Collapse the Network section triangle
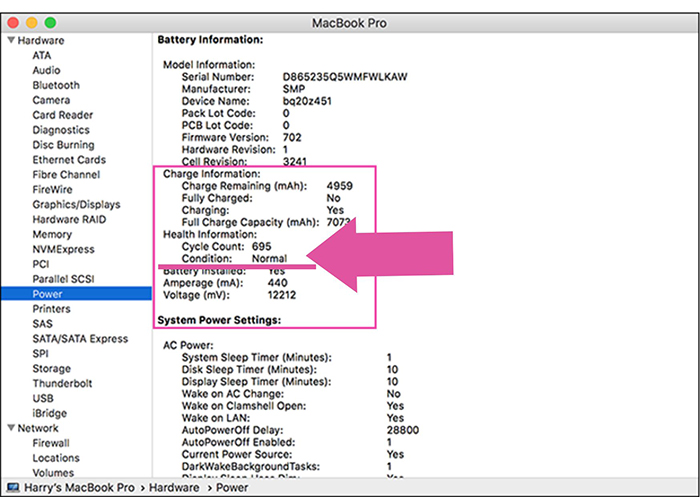This screenshot has width=700, height=497. tap(11, 428)
